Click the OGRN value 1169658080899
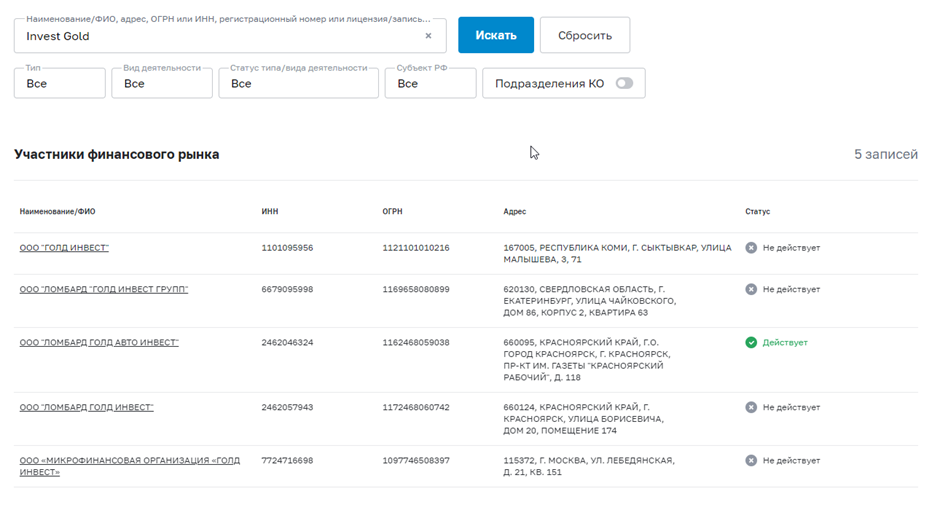Screen dimensions: 940x510 [416, 289]
